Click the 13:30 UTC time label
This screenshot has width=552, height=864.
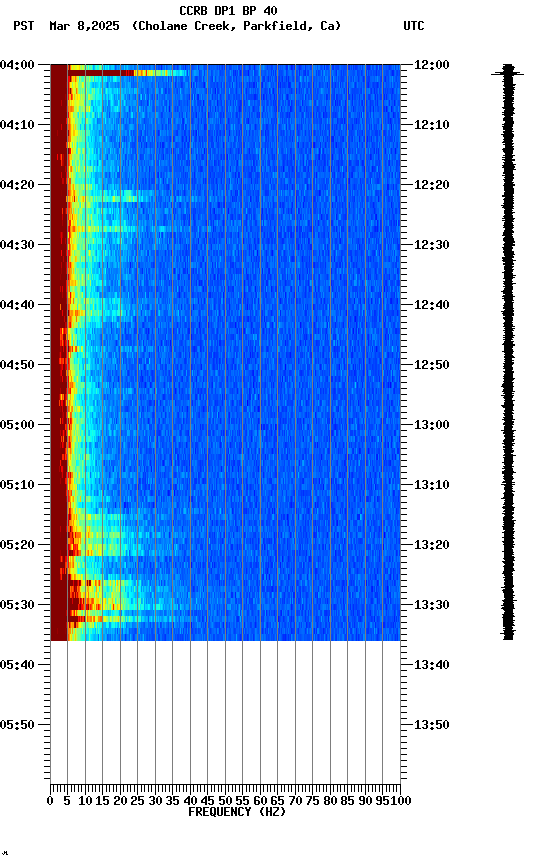pos(432,605)
